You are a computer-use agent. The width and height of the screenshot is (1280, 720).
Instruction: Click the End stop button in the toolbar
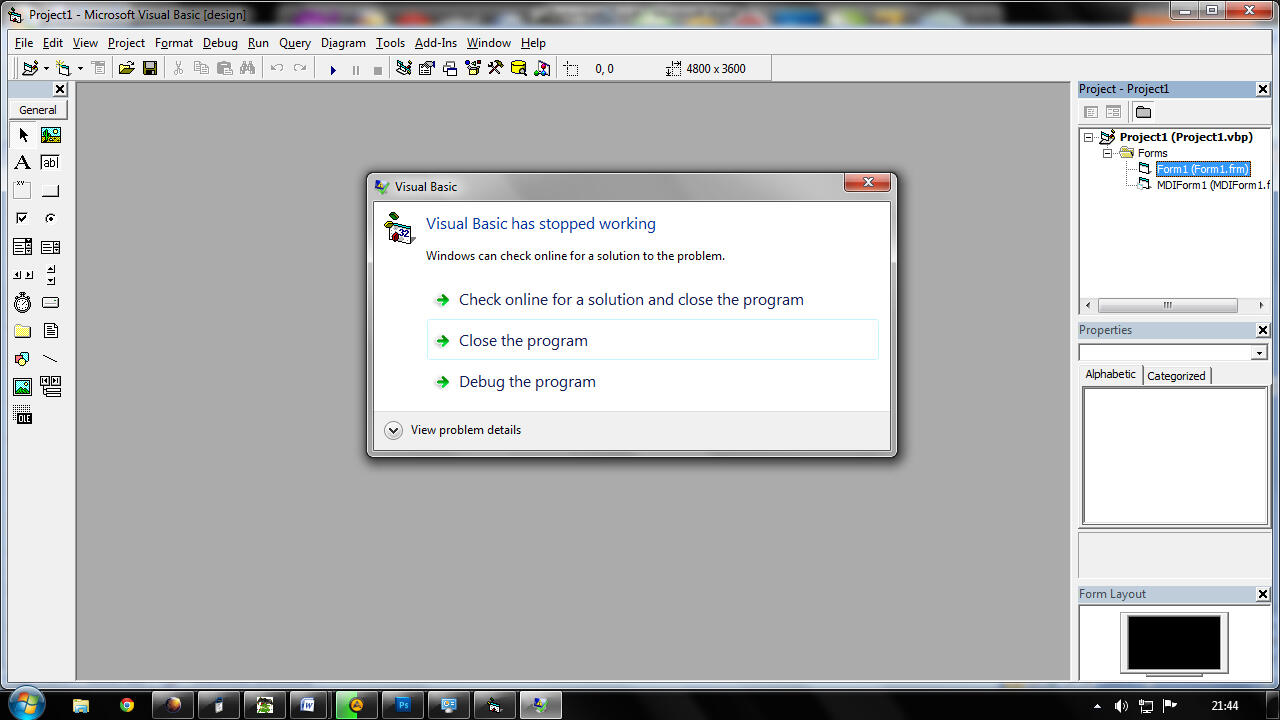(x=377, y=69)
